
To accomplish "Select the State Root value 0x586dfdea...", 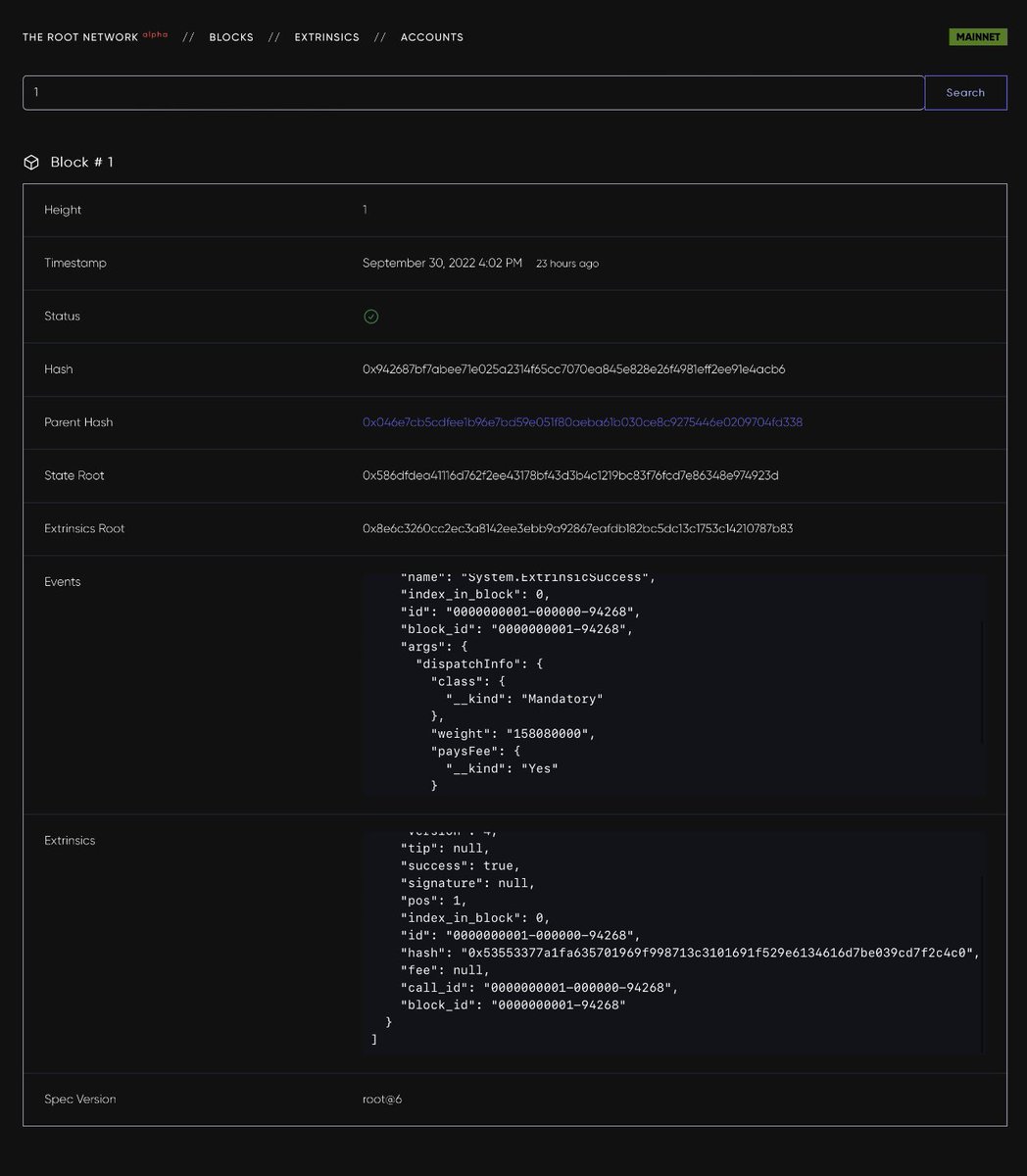I will pos(570,475).
